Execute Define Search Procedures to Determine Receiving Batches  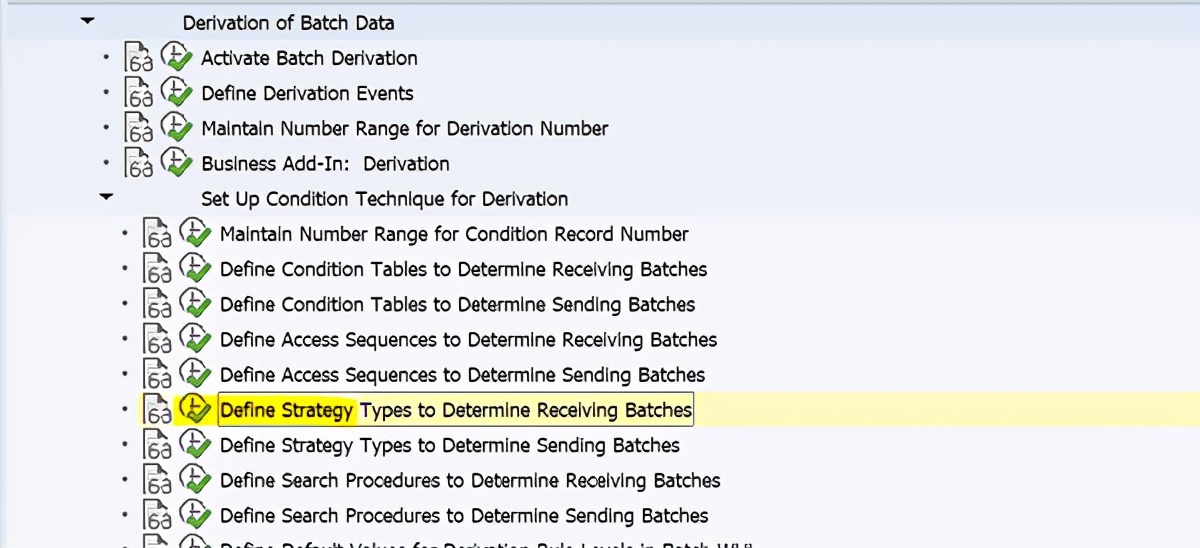[195, 481]
